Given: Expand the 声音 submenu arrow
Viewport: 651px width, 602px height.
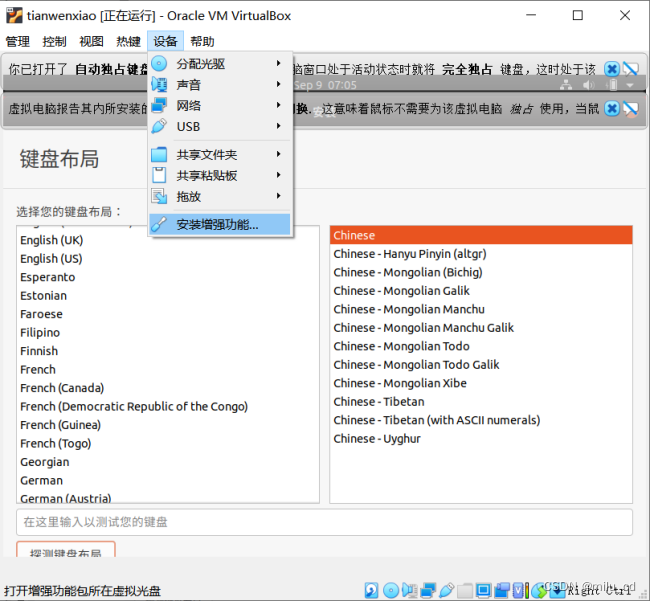Looking at the screenshot, I should pyautogui.click(x=279, y=84).
